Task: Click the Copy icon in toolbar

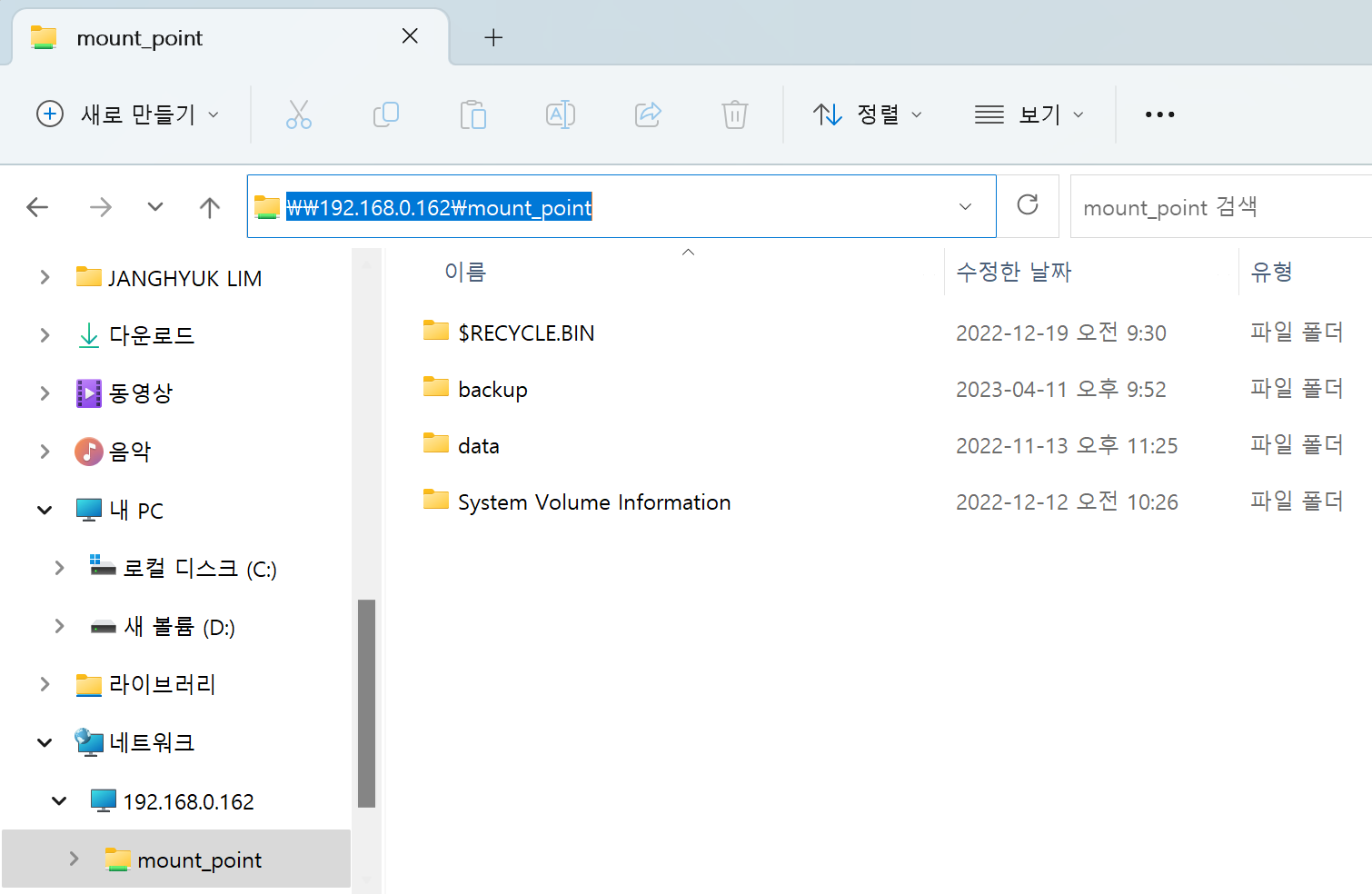Action: tap(386, 114)
